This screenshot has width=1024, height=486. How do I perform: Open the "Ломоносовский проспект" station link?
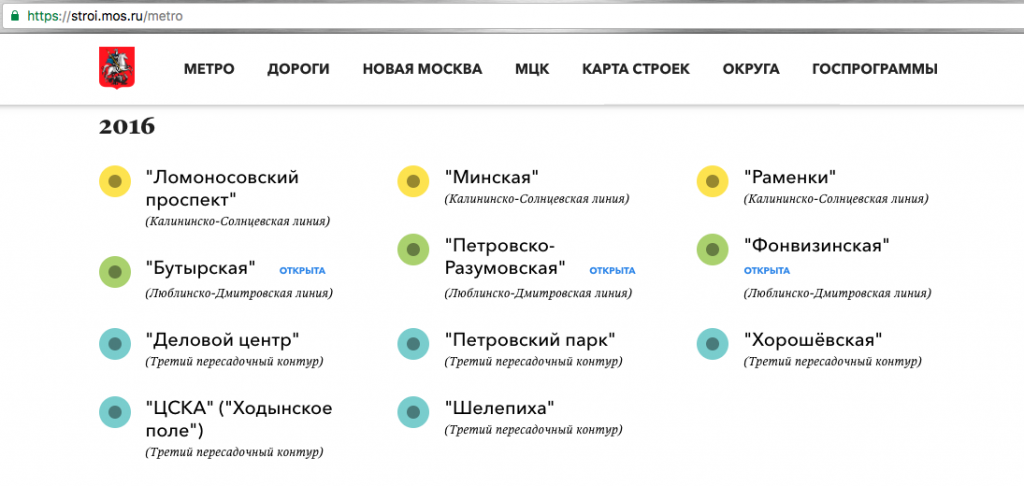(222, 188)
